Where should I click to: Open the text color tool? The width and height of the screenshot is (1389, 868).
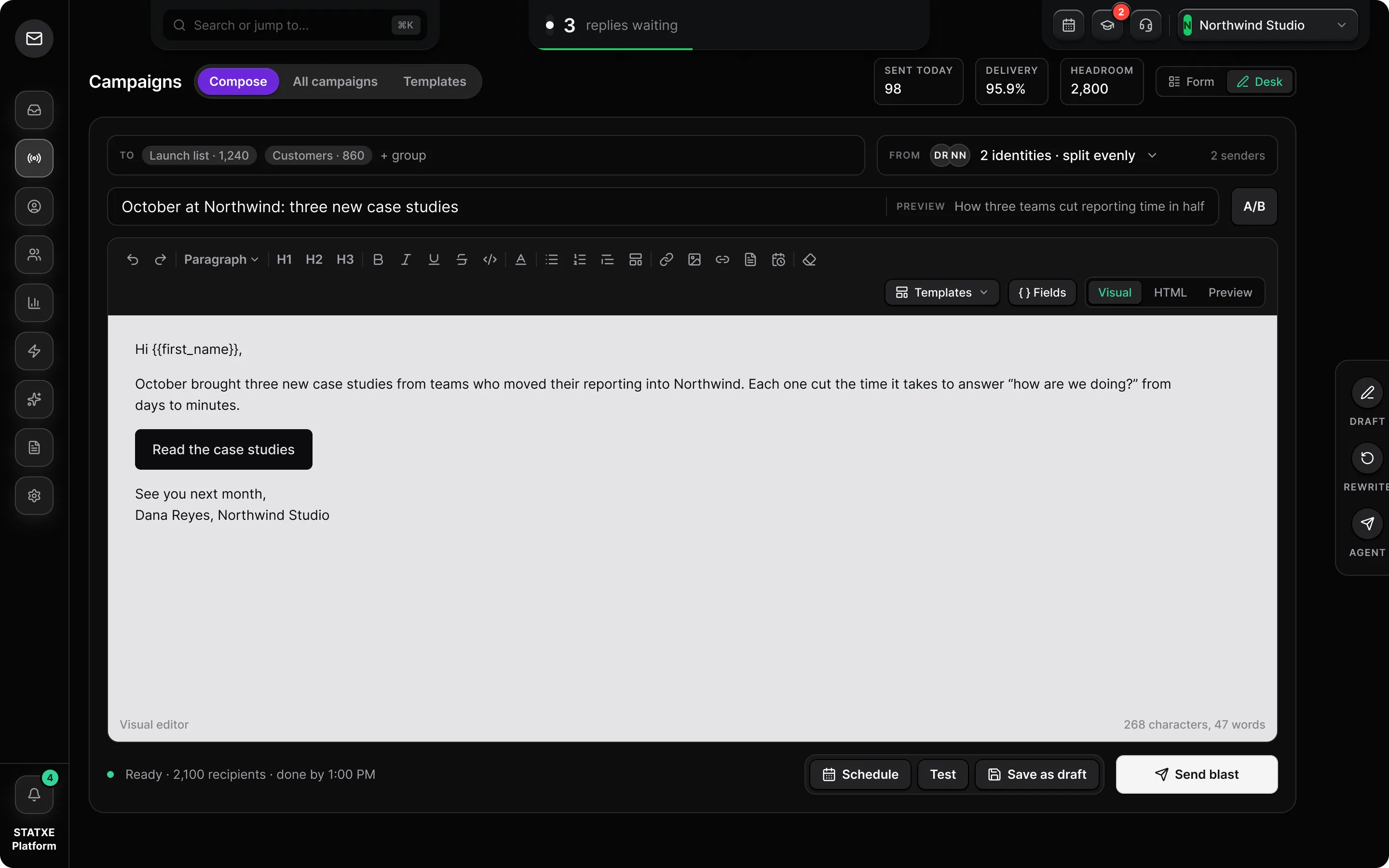click(520, 259)
